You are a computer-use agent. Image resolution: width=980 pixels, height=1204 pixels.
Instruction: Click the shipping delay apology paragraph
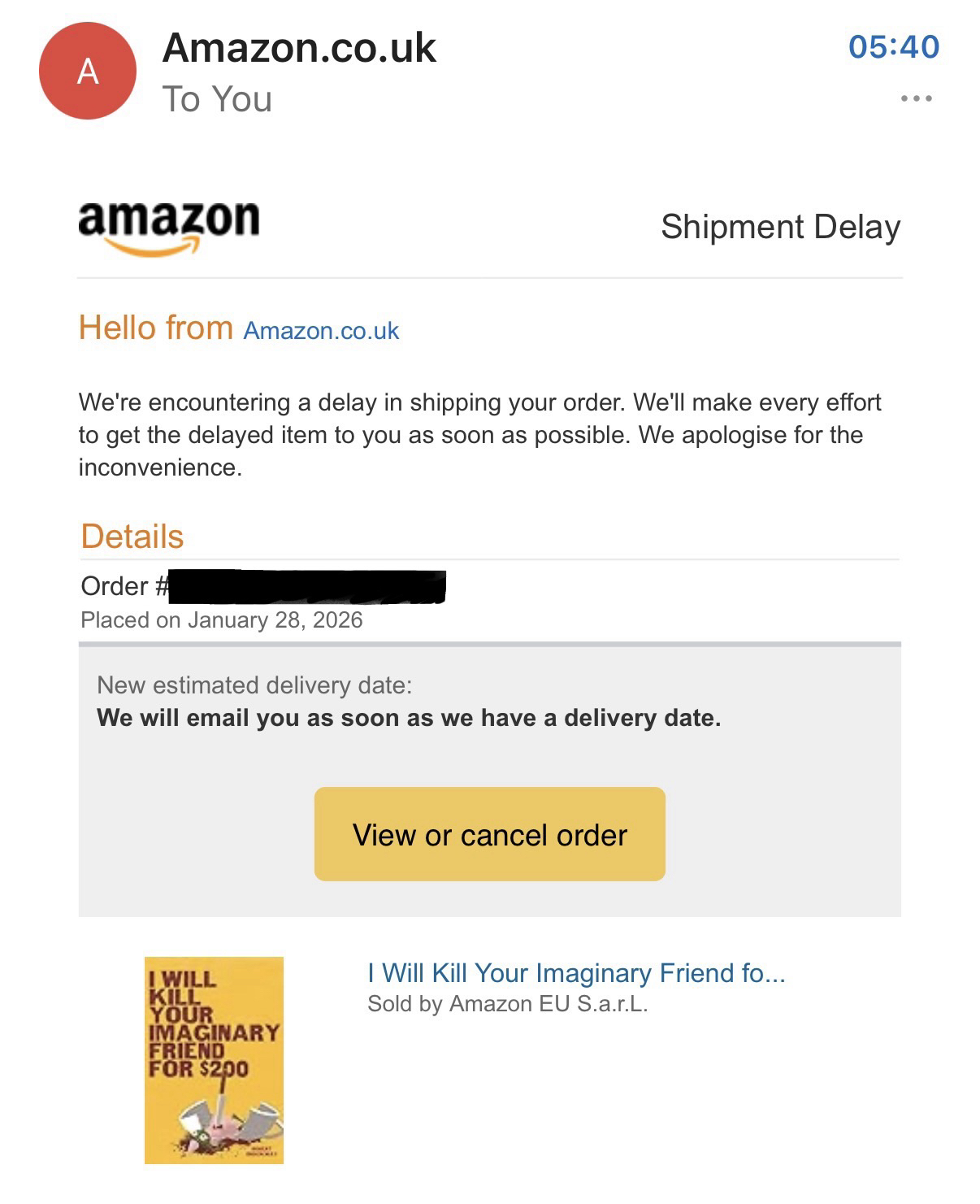(479, 435)
